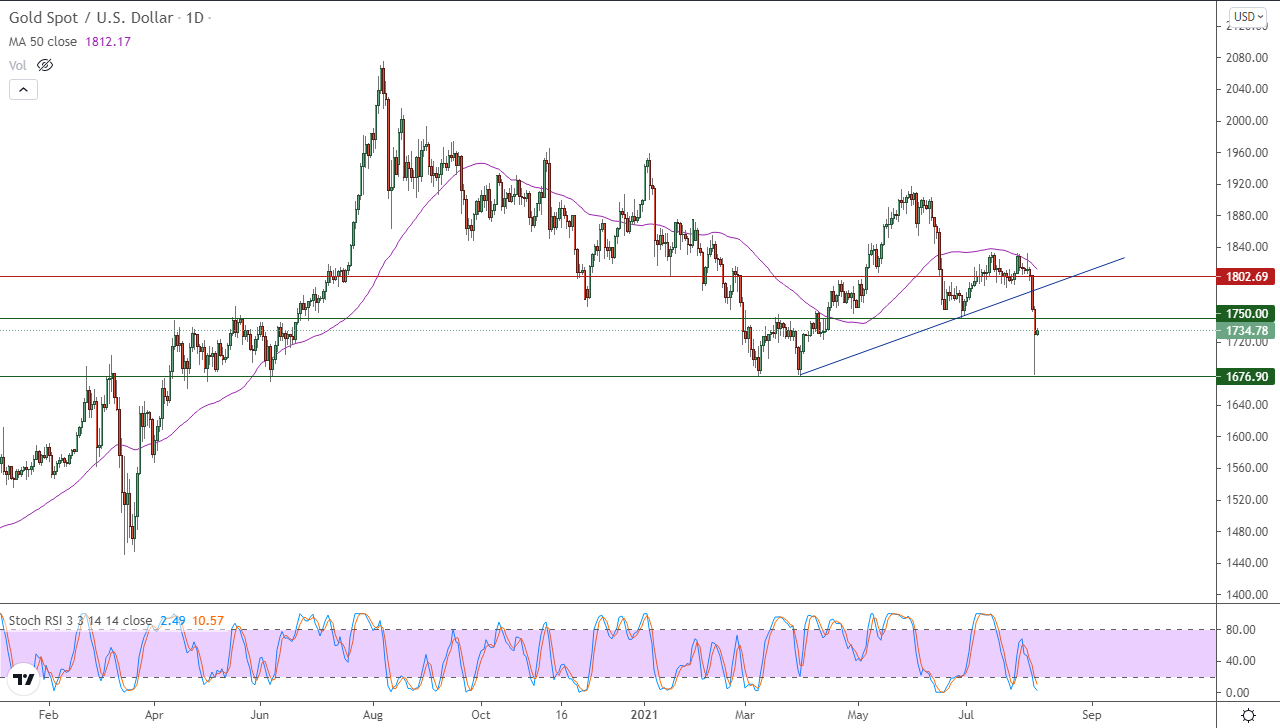Click the 0.00 level on Stoch RSI axis
The width and height of the screenshot is (1280, 728).
click(1237, 692)
